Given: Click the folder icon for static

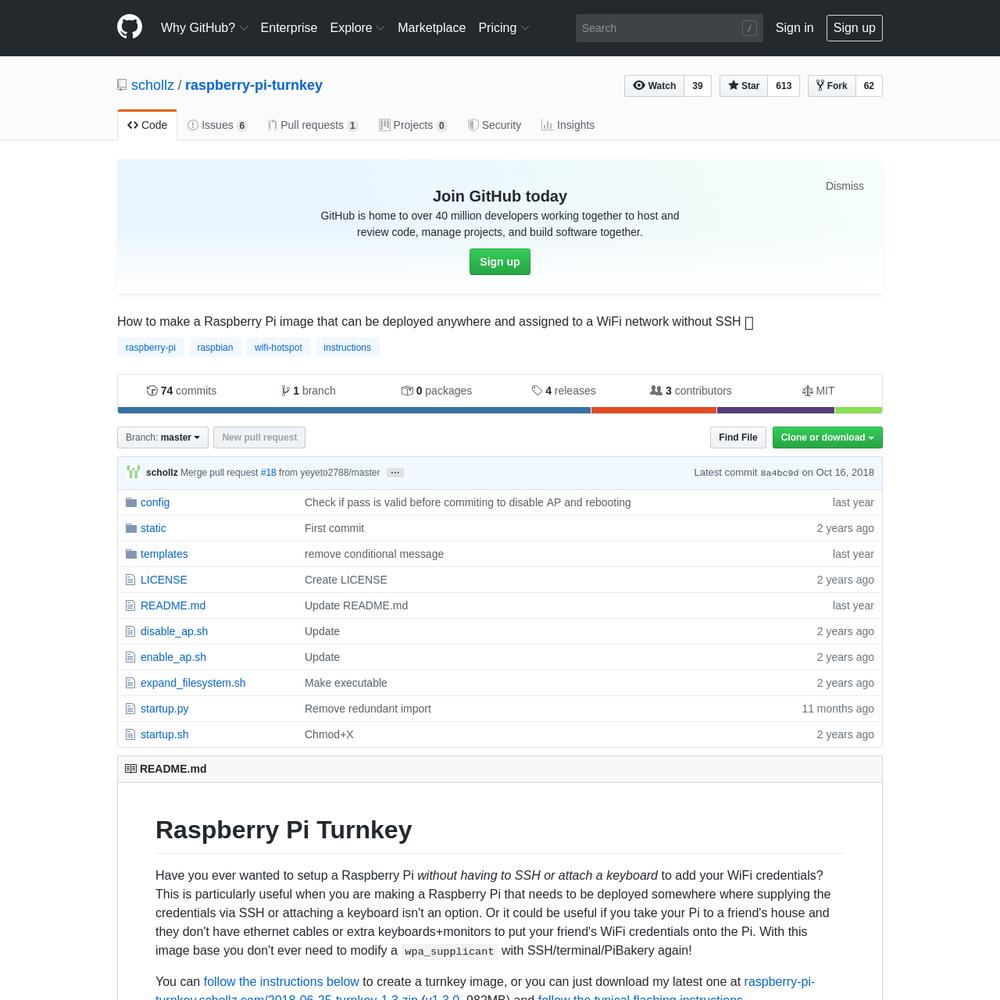Looking at the screenshot, I should coord(131,528).
